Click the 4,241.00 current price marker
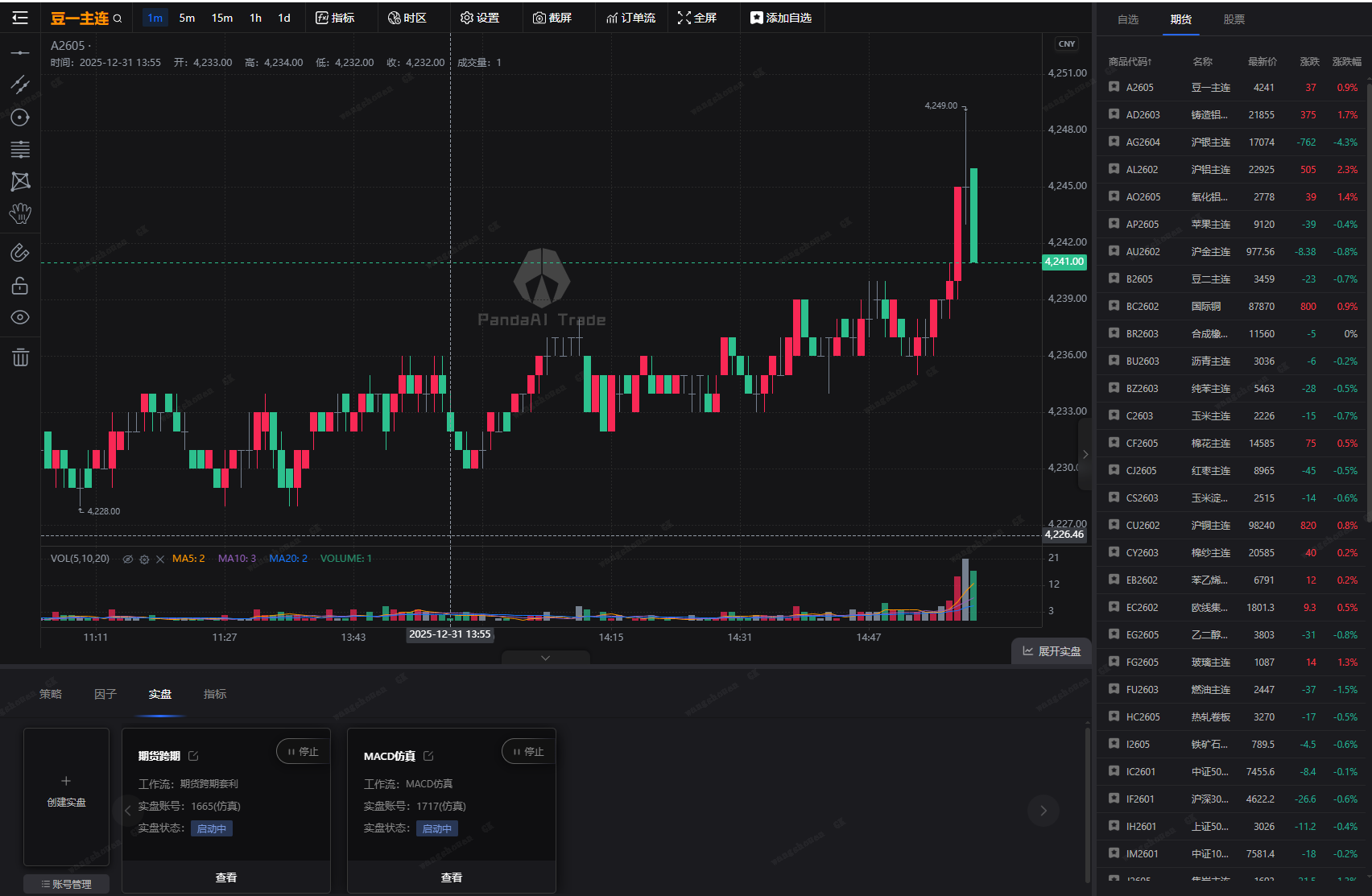The image size is (1372, 896). (1064, 262)
